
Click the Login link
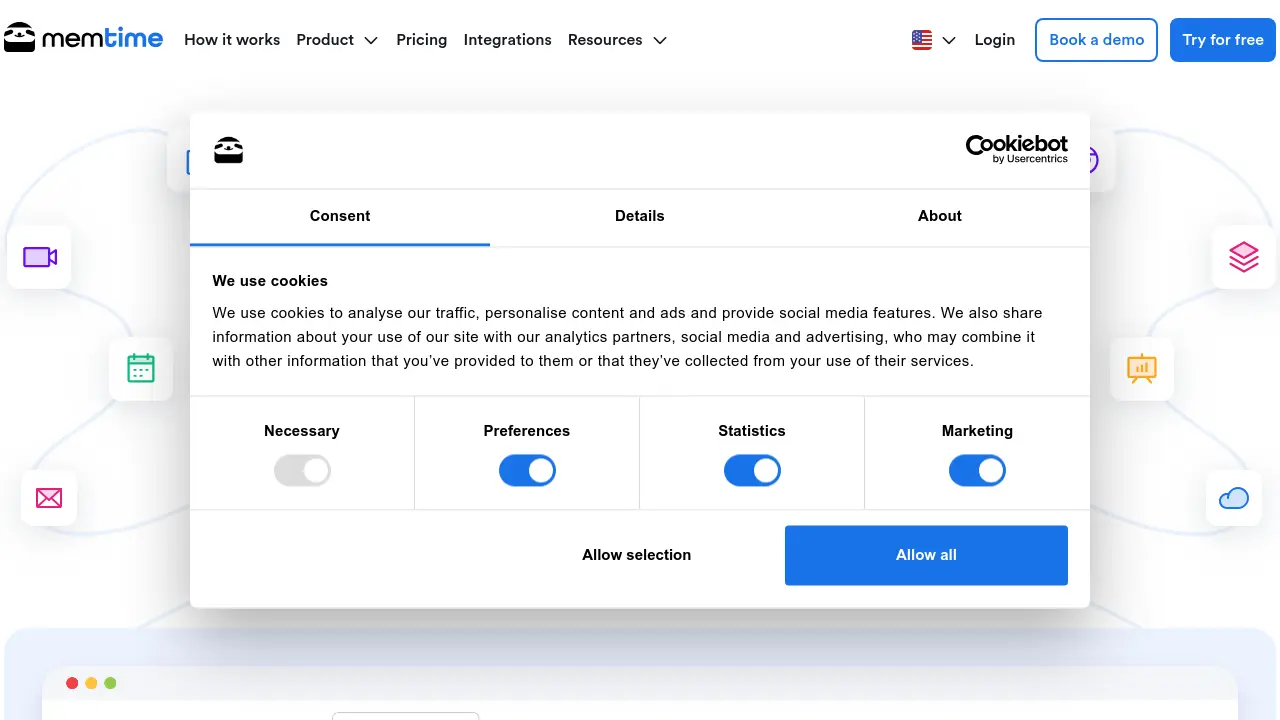click(x=995, y=40)
